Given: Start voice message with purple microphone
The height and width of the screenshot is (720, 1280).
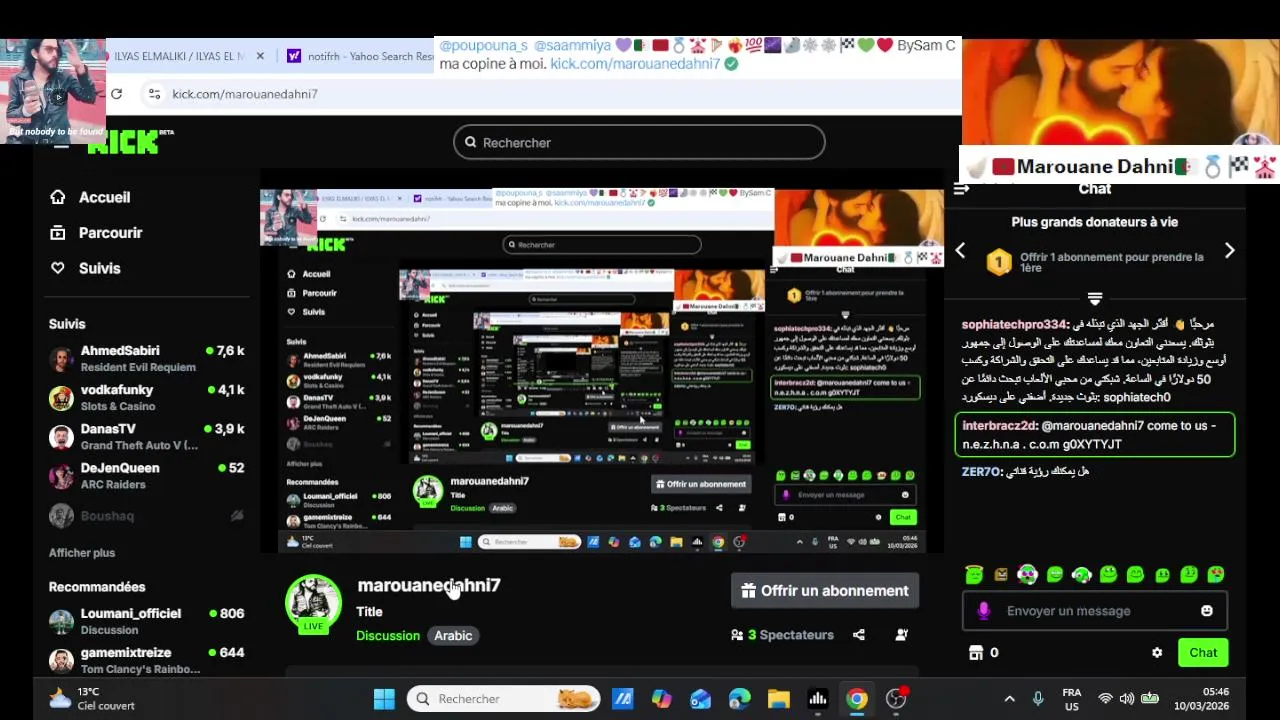Looking at the screenshot, I should (984, 611).
